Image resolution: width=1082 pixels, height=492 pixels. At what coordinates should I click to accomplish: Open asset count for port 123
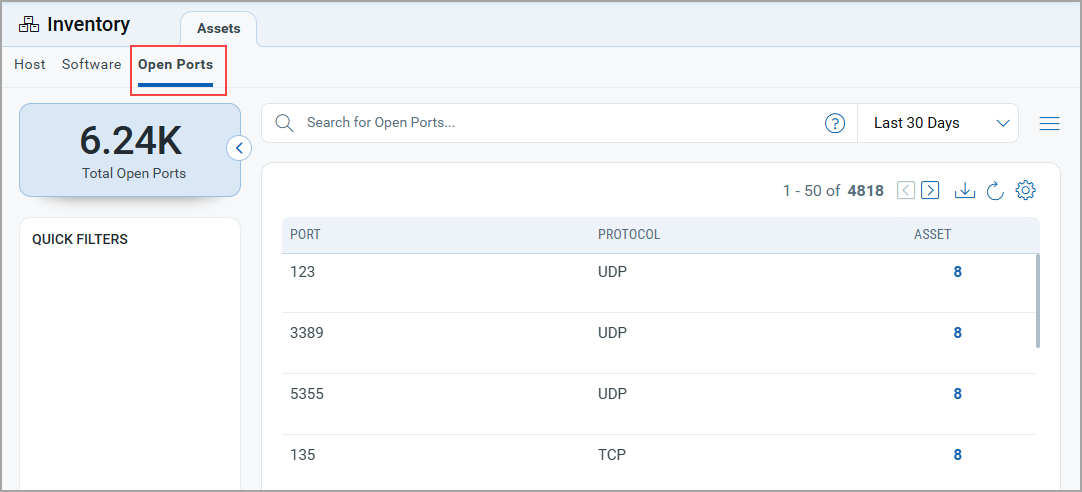click(958, 272)
